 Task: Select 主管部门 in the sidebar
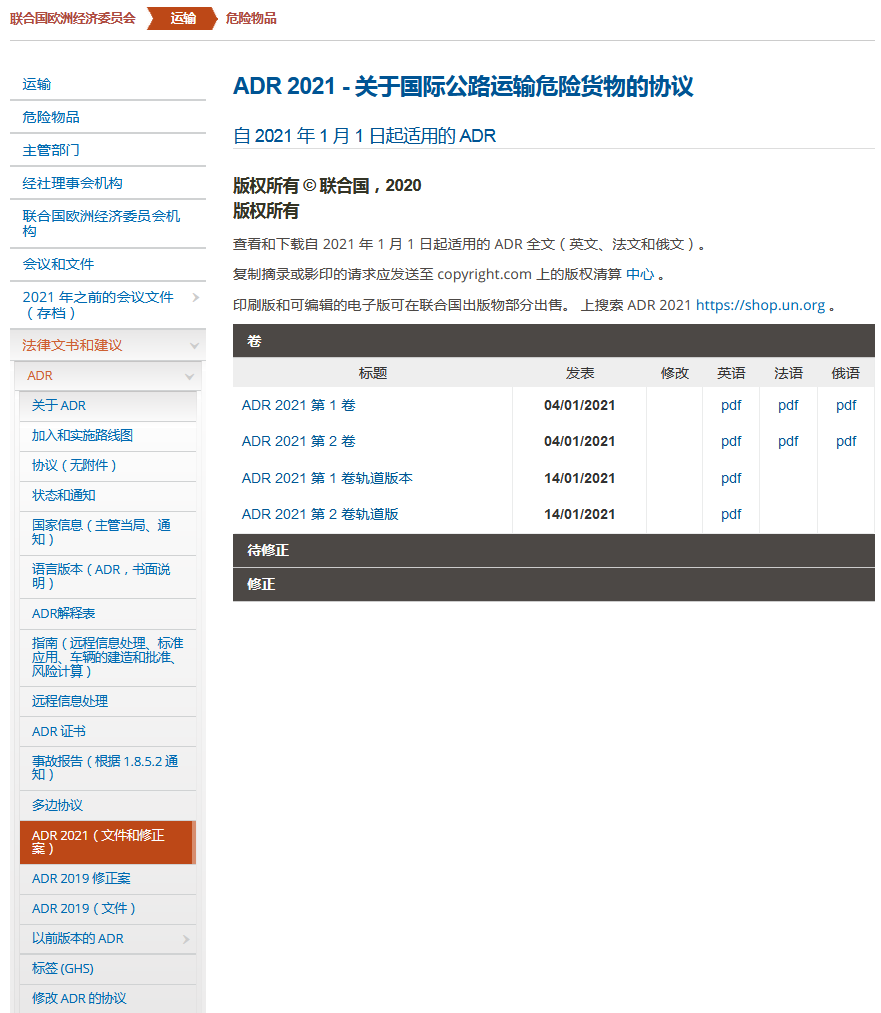(51, 150)
